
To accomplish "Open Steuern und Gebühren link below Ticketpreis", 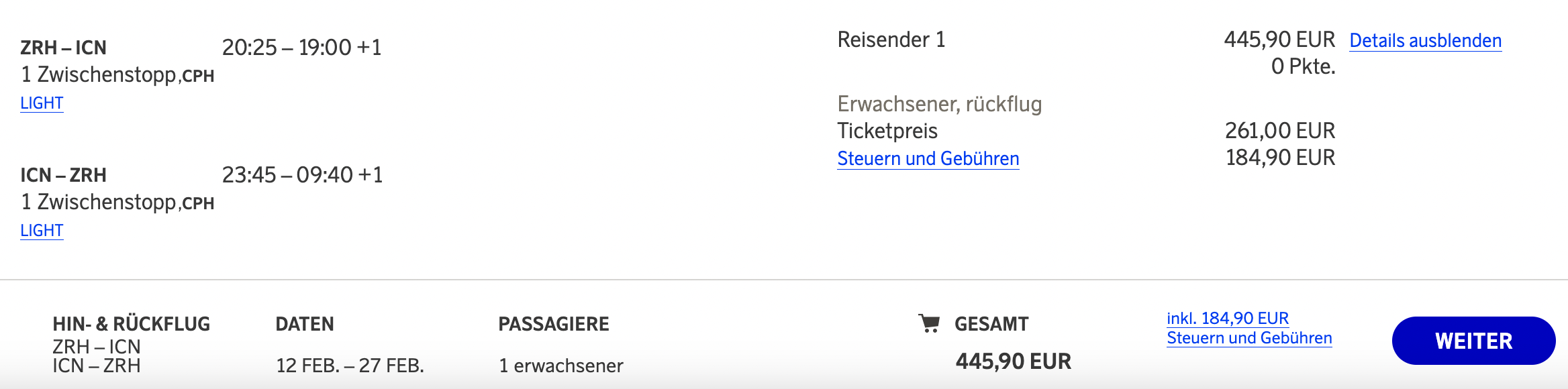I will [928, 159].
